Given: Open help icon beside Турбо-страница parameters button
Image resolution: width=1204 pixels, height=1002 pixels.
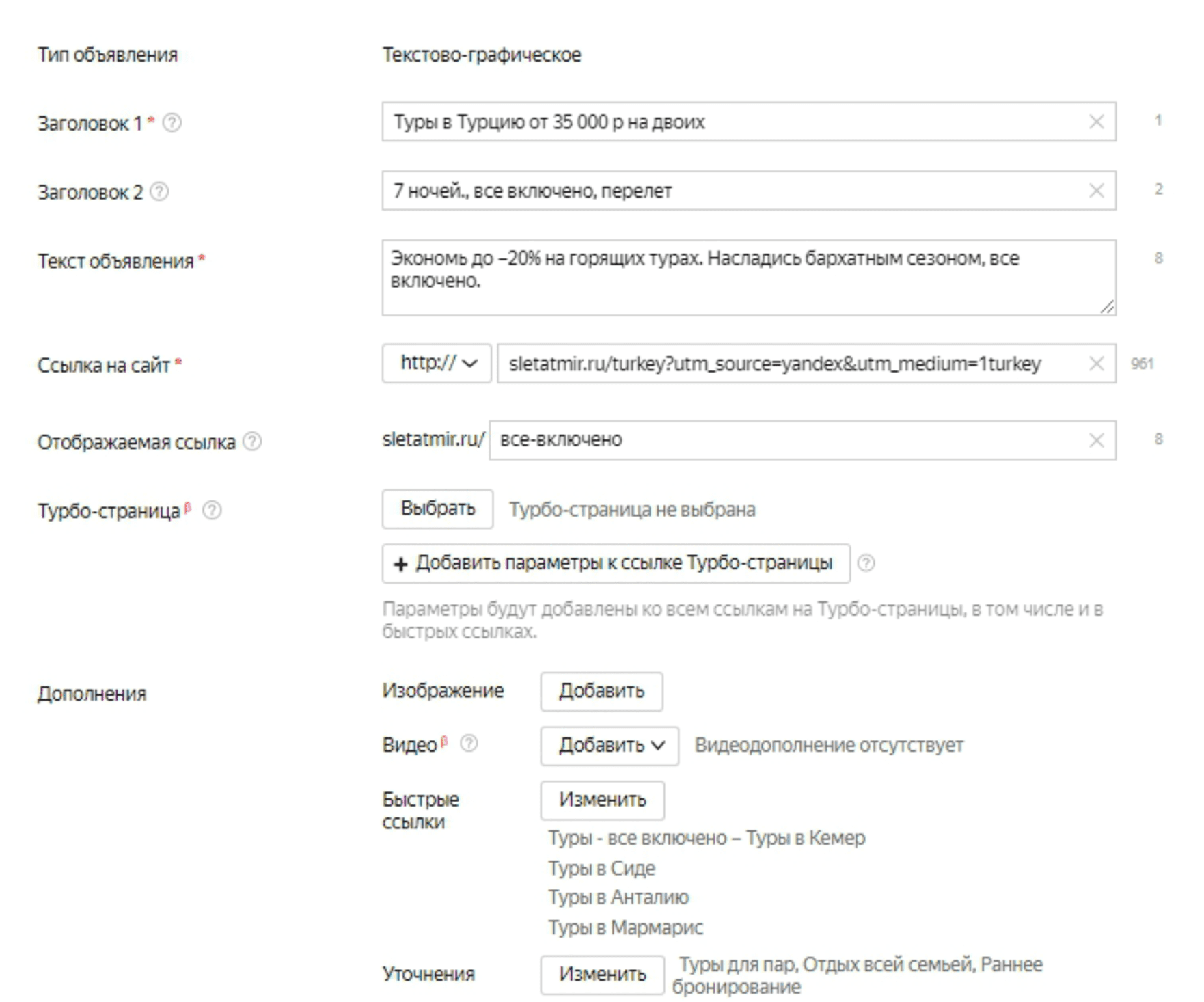Looking at the screenshot, I should [x=866, y=563].
